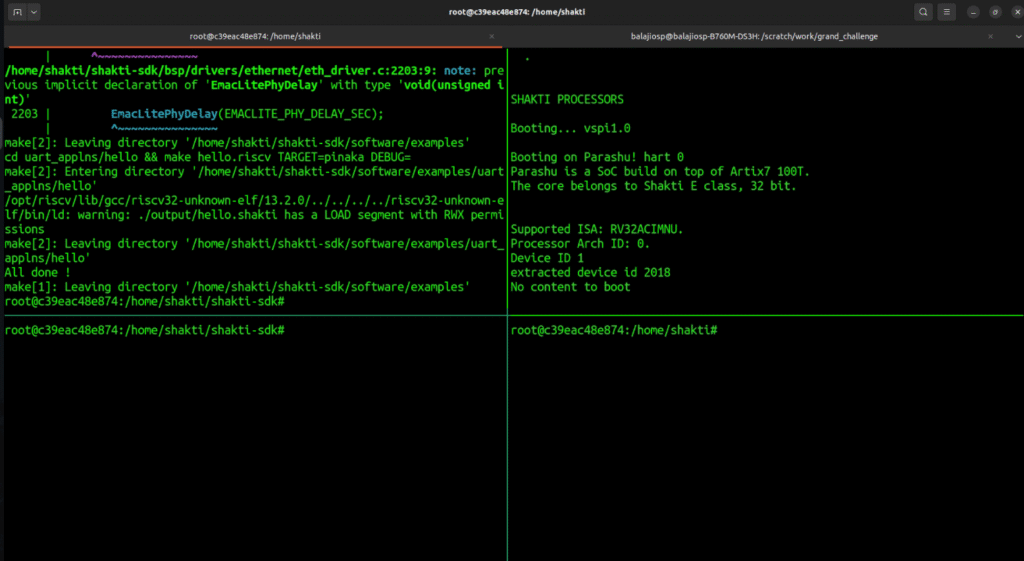Viewport: 1024px width, 561px height.
Task: Switch to the root@c39eac48e874 /home/shakti tab
Action: pos(255,37)
